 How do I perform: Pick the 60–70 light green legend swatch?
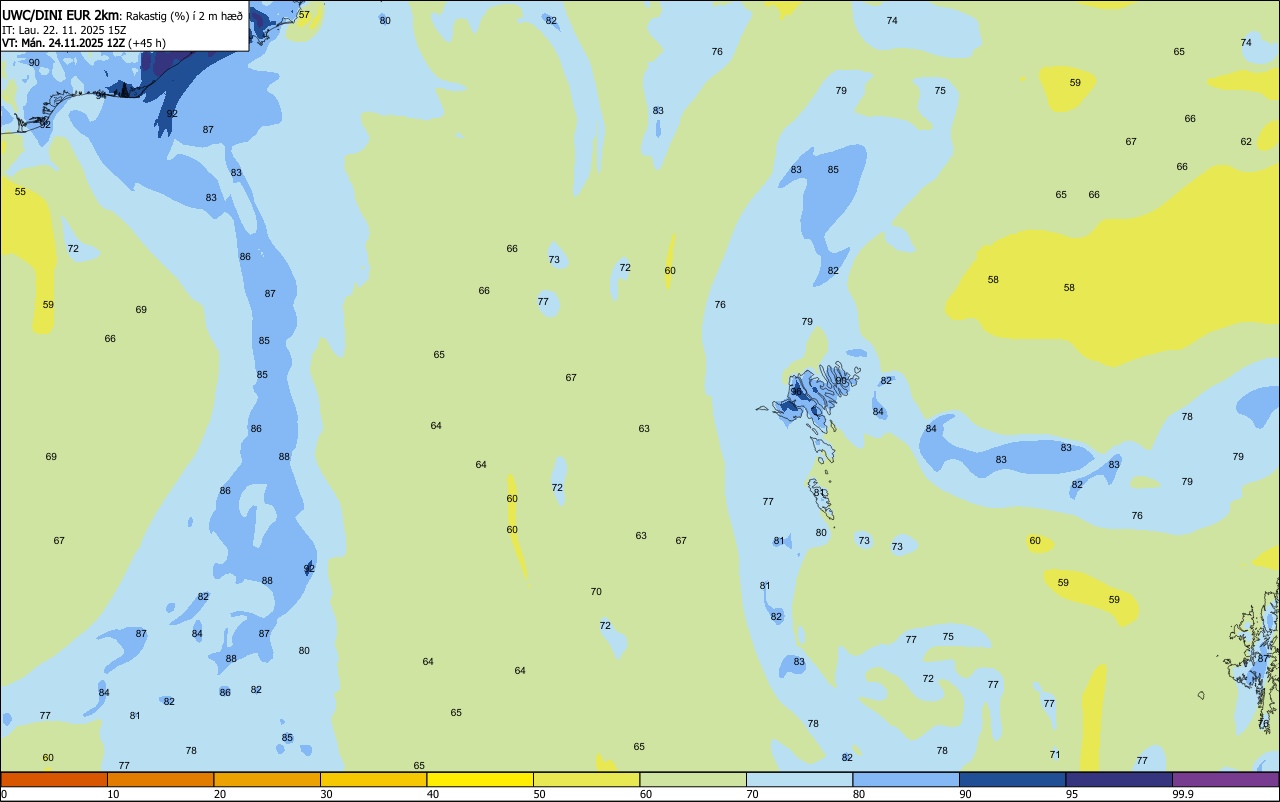pyautogui.click(x=693, y=779)
